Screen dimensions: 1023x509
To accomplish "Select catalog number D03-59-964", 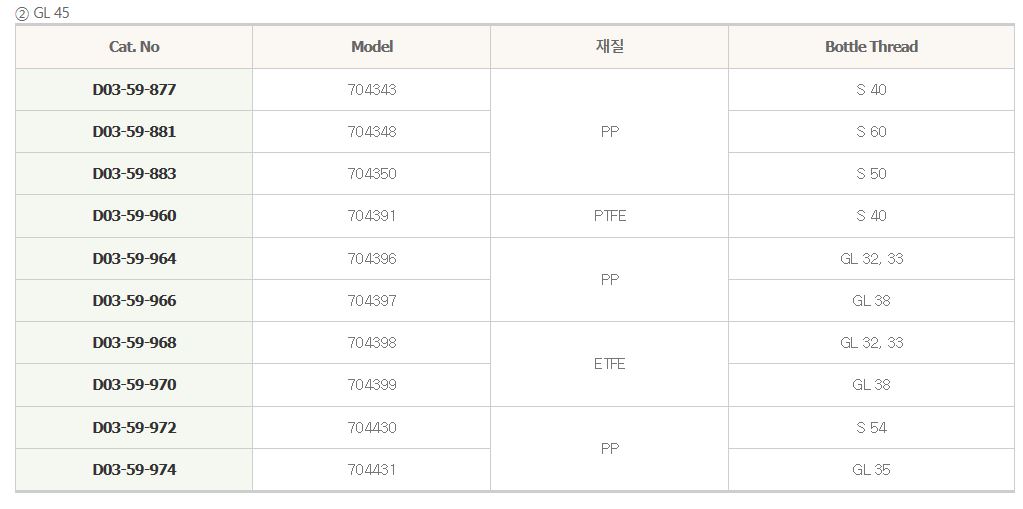I will [x=134, y=259].
